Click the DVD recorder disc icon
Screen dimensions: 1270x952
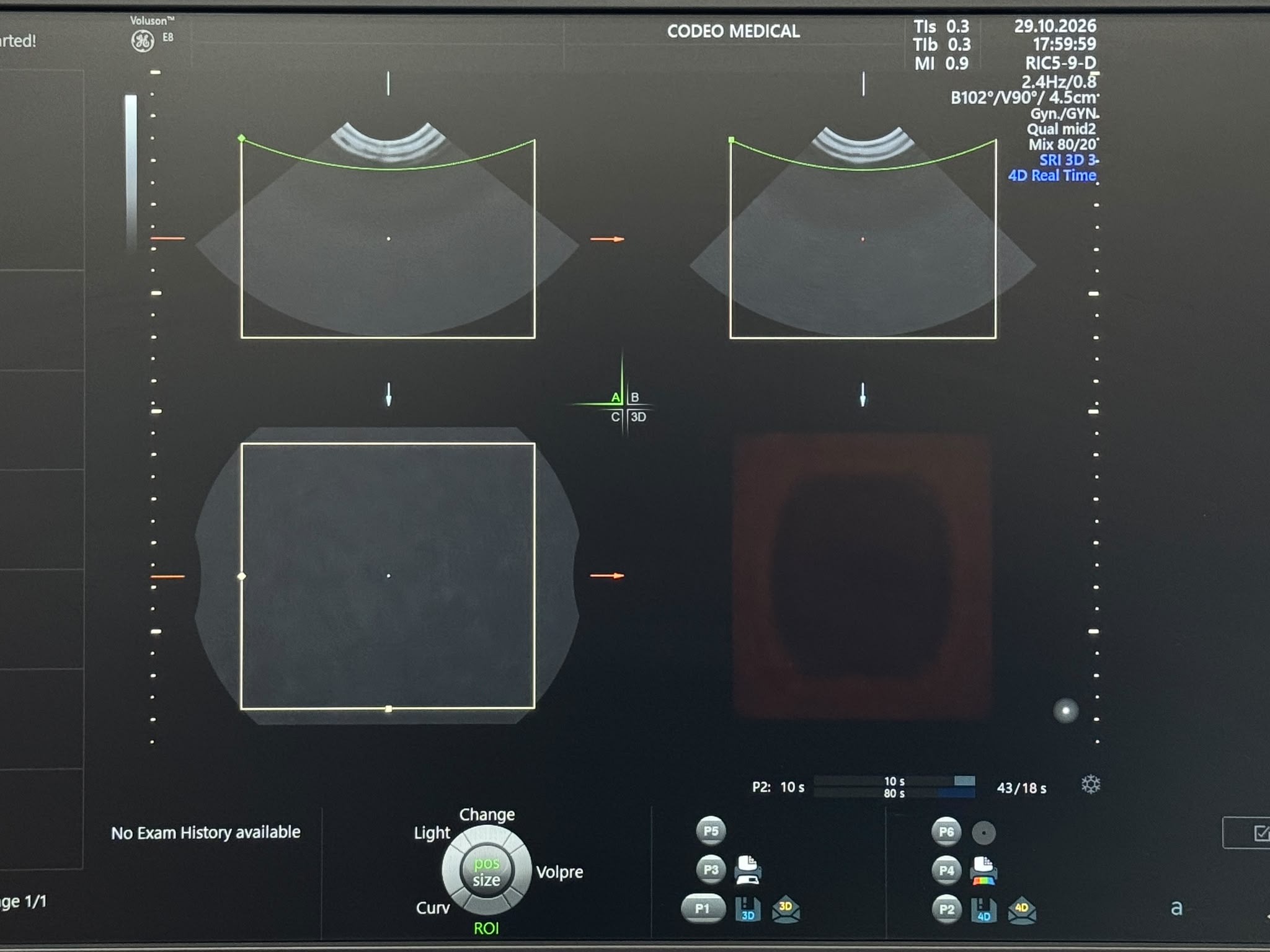tap(984, 832)
